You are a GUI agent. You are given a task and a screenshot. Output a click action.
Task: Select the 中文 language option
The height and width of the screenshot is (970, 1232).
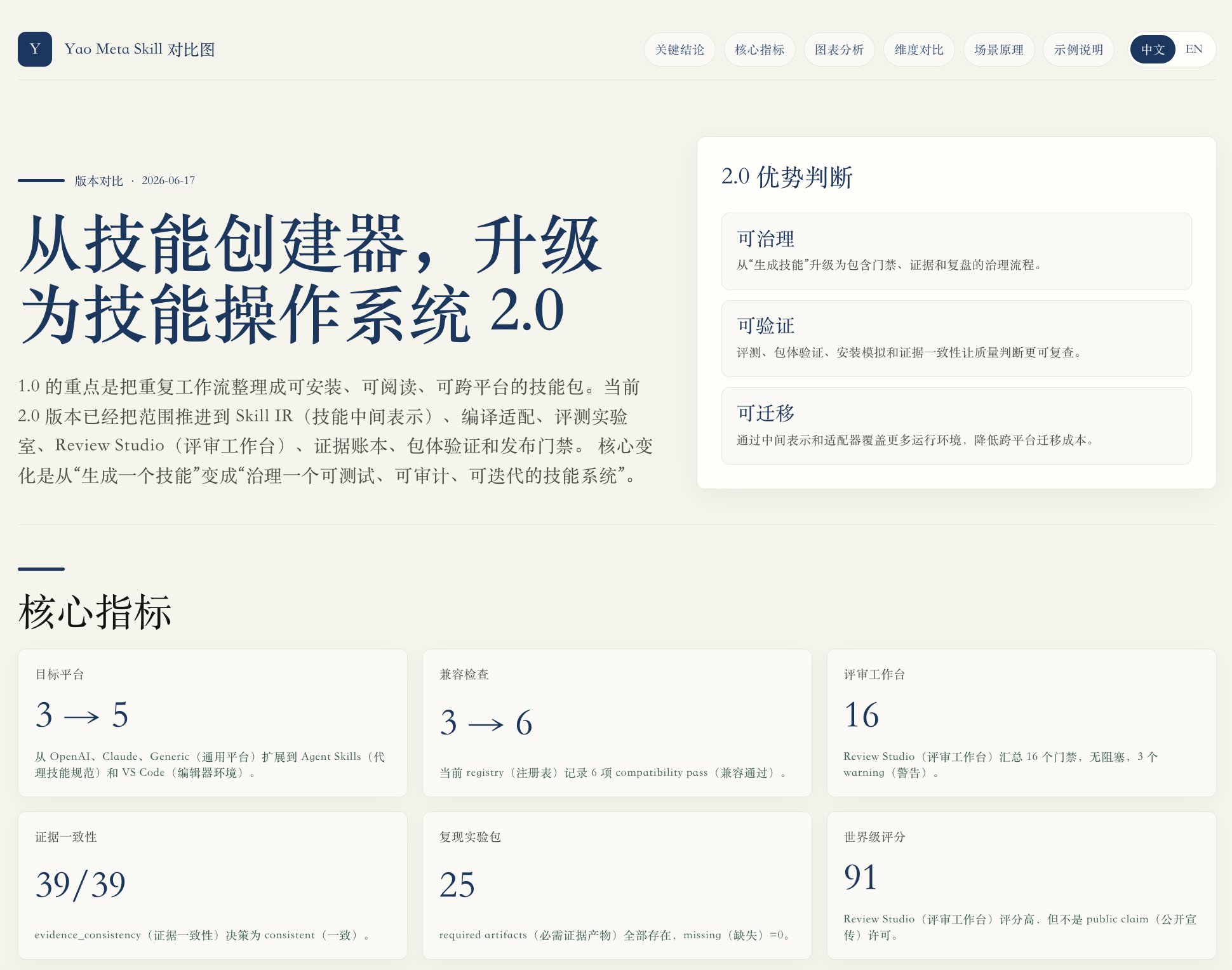(1153, 50)
